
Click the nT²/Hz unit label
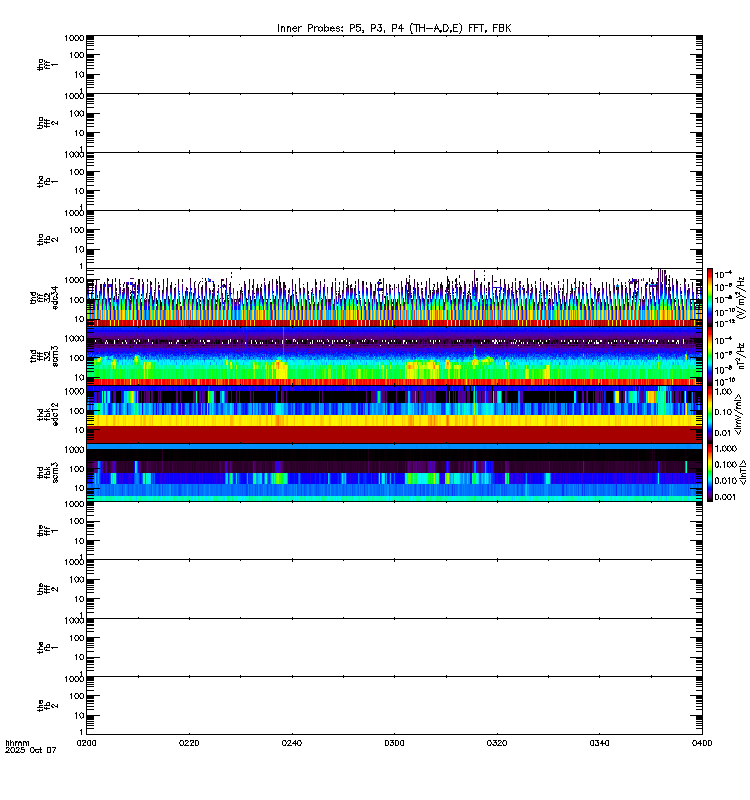pos(742,356)
